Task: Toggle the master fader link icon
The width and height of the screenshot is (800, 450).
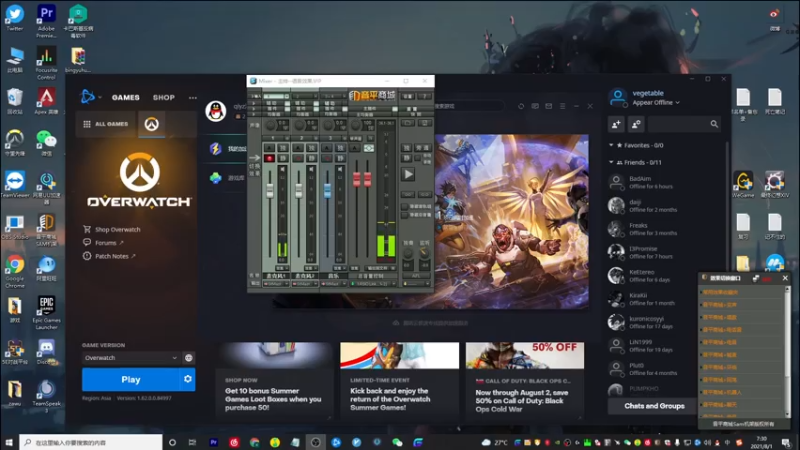Action: tap(368, 148)
